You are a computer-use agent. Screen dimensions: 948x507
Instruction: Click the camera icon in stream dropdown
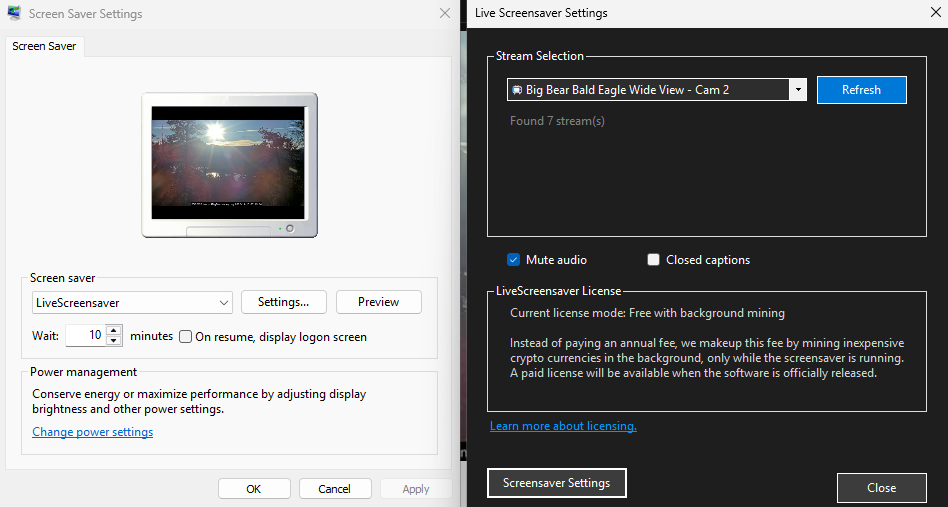point(517,90)
